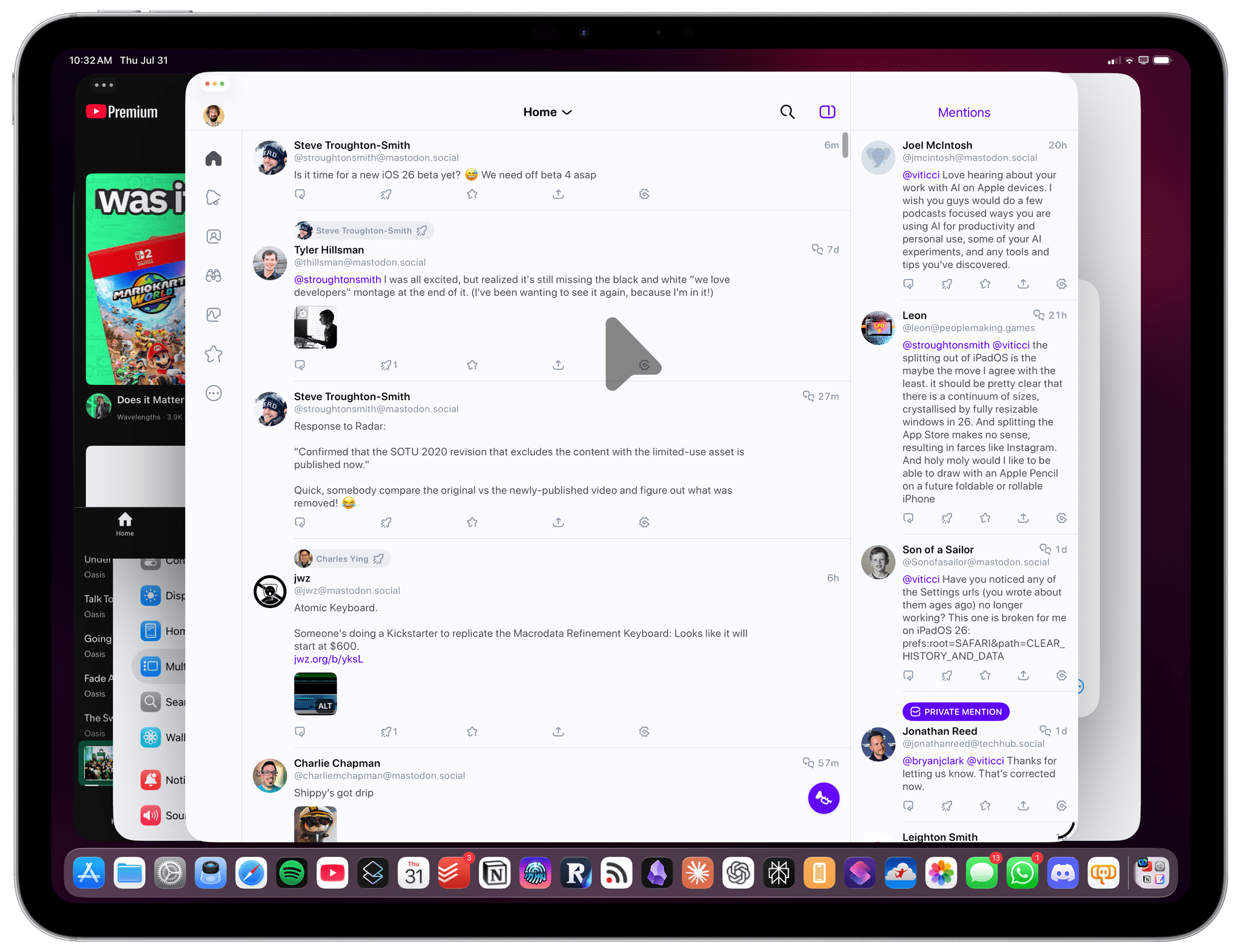This screenshot has width=1242, height=952.
Task: Open the Mario Kart World video thumbnail in YouTube
Action: (135, 279)
